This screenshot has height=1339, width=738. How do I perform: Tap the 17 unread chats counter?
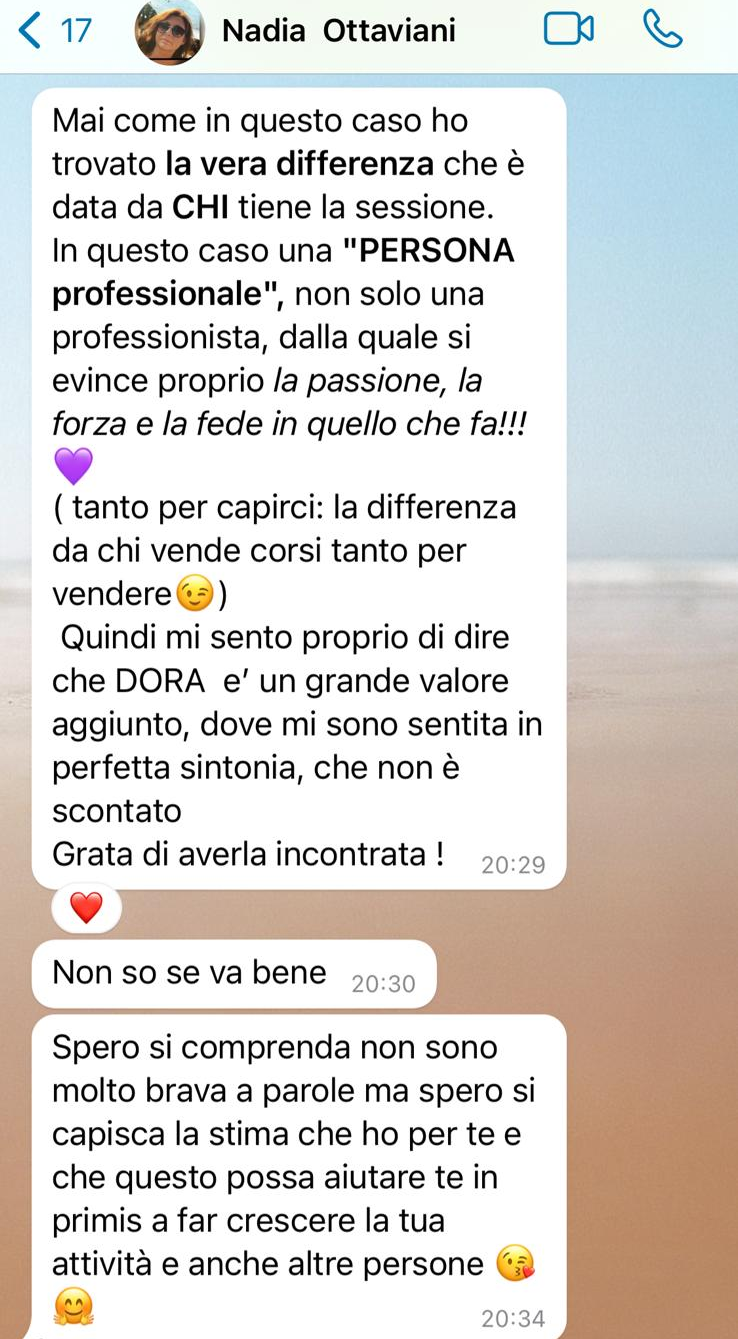tap(76, 31)
